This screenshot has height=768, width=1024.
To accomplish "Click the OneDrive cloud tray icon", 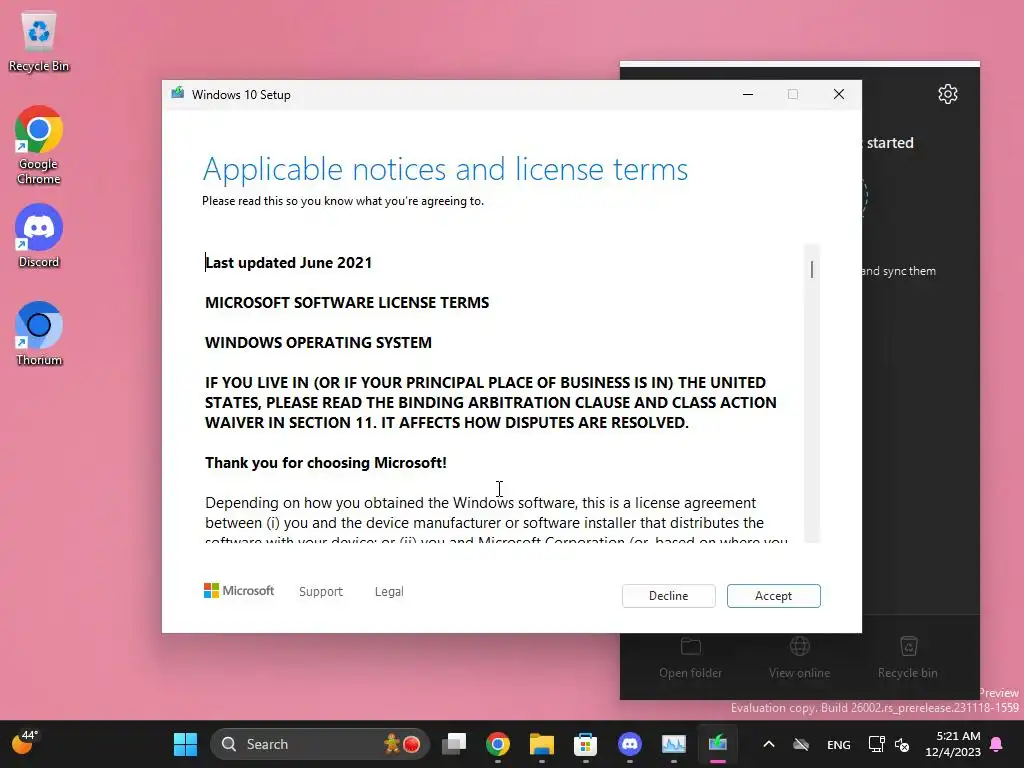I will tap(801, 744).
